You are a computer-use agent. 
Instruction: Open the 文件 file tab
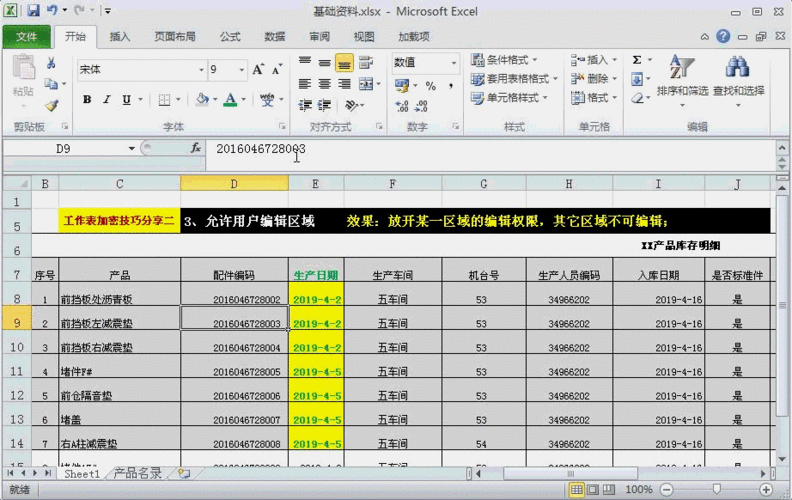[26, 36]
